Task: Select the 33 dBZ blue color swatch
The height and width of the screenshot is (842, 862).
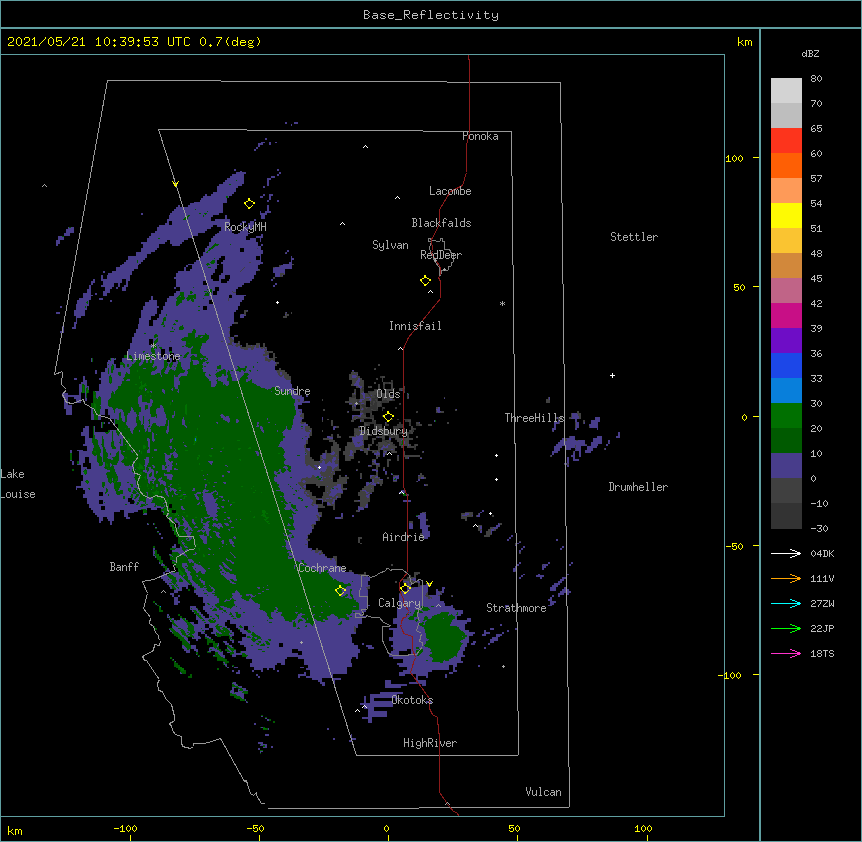Action: [786, 391]
